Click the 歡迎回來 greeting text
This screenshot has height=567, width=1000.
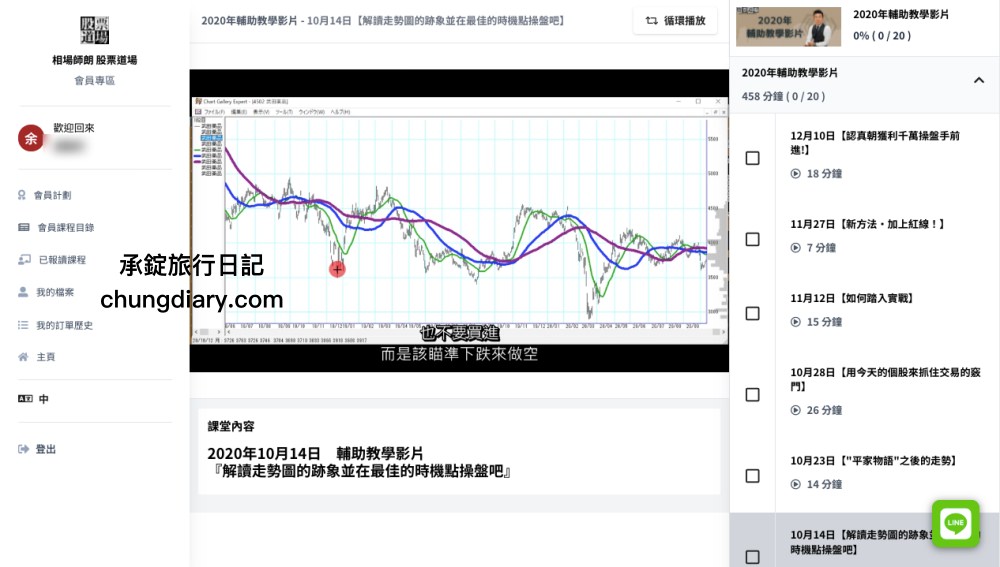point(74,128)
